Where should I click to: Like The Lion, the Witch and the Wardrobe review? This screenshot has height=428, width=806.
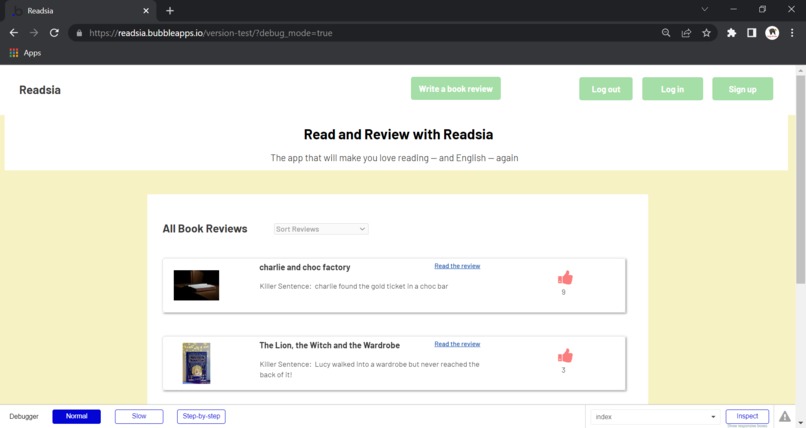[565, 356]
